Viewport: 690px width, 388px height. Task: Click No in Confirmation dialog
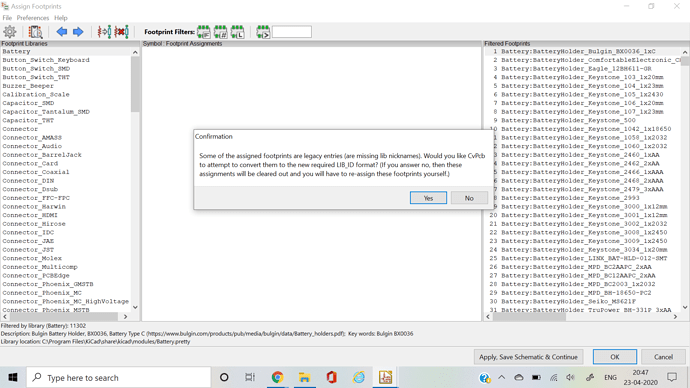[x=469, y=198]
